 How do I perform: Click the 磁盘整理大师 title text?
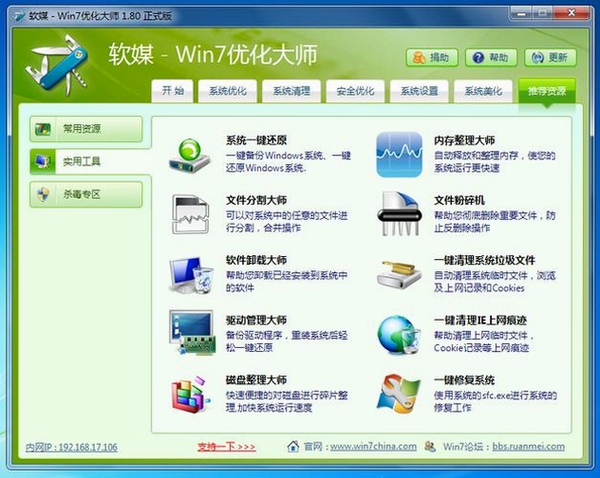pyautogui.click(x=256, y=380)
